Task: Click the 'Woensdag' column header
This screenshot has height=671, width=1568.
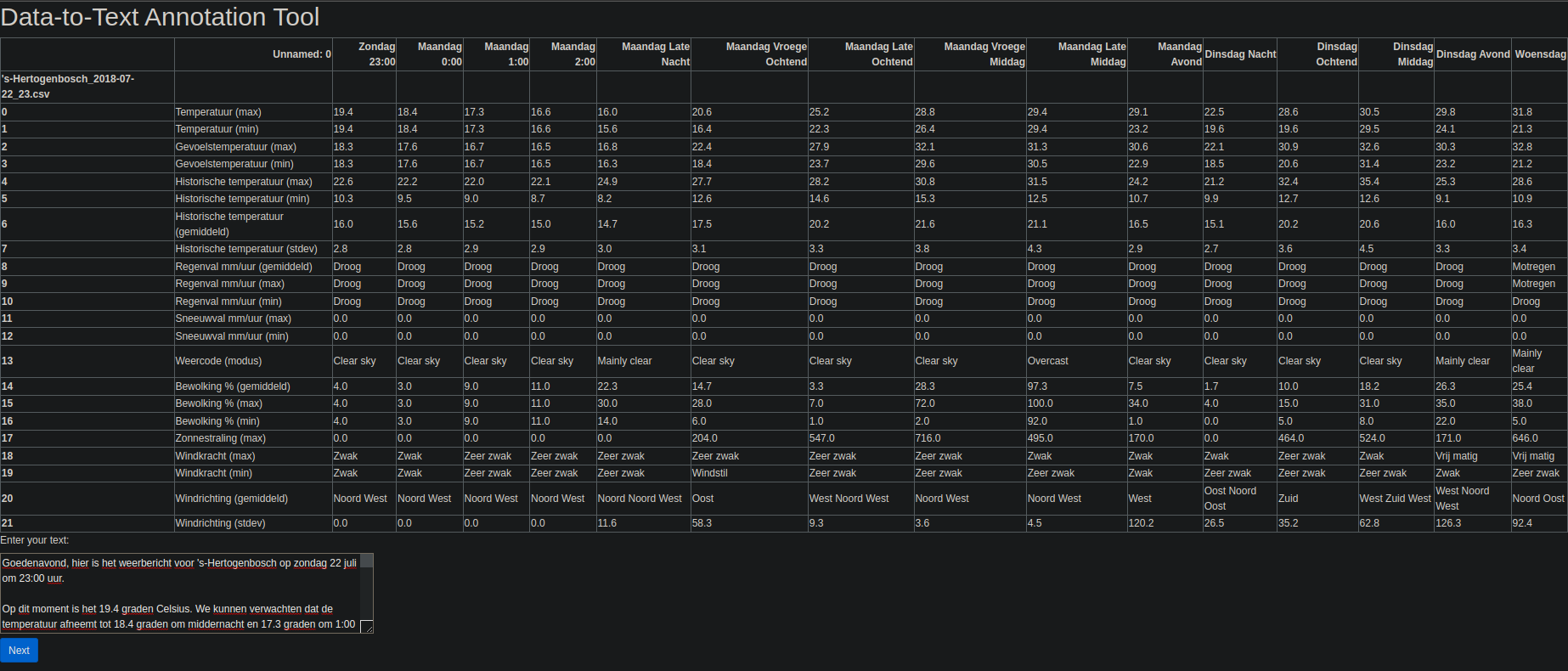Action: tap(1540, 54)
